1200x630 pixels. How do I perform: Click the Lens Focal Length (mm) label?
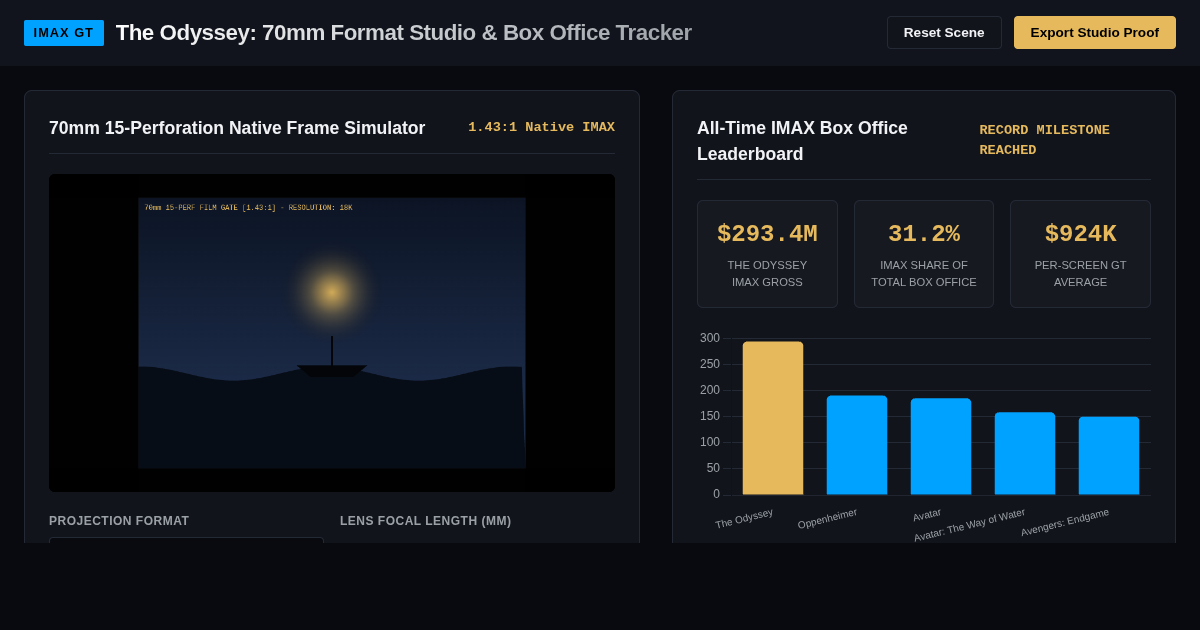point(425,521)
